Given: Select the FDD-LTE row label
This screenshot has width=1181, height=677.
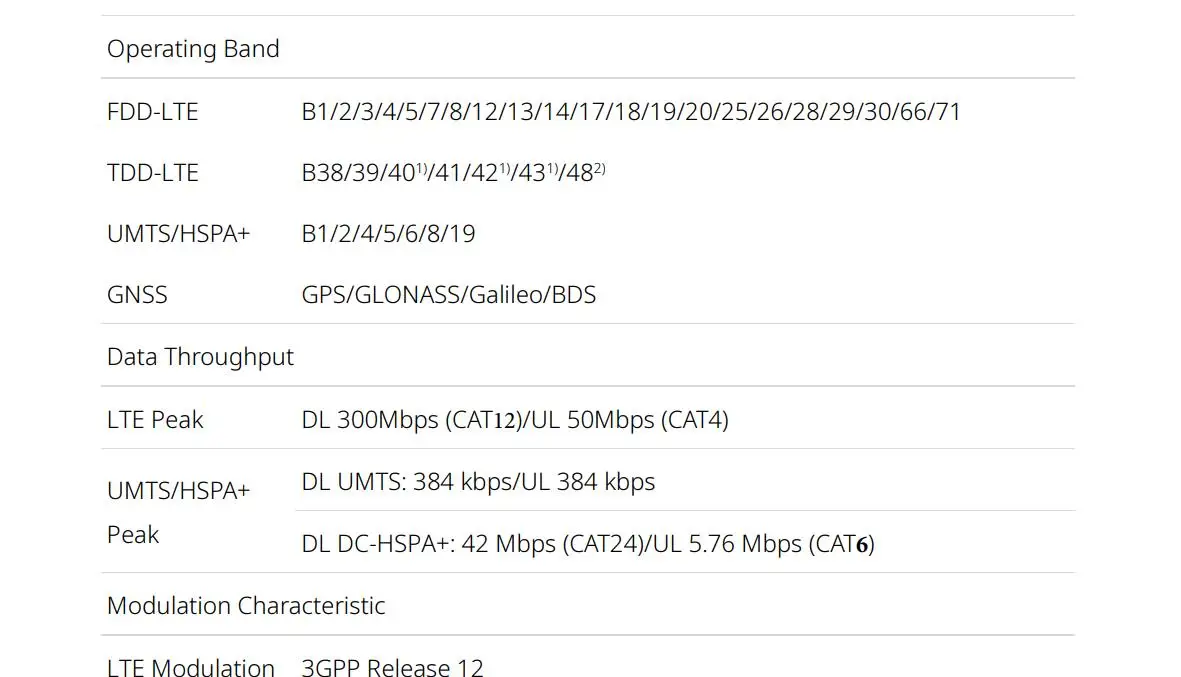Looking at the screenshot, I should coord(152,112).
